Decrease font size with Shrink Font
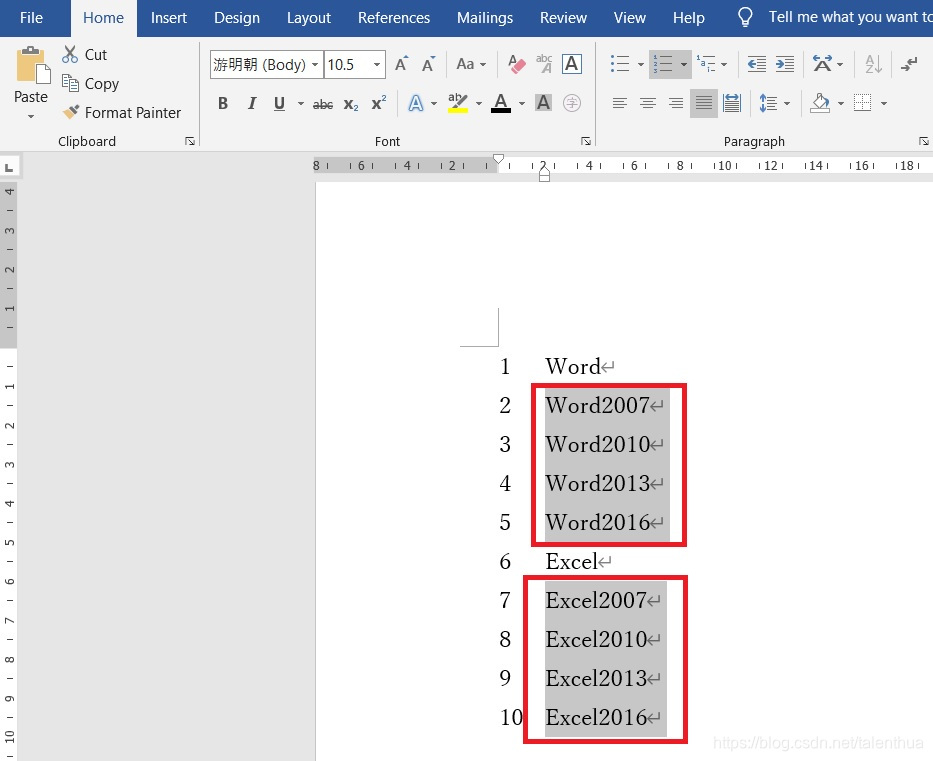 point(428,64)
